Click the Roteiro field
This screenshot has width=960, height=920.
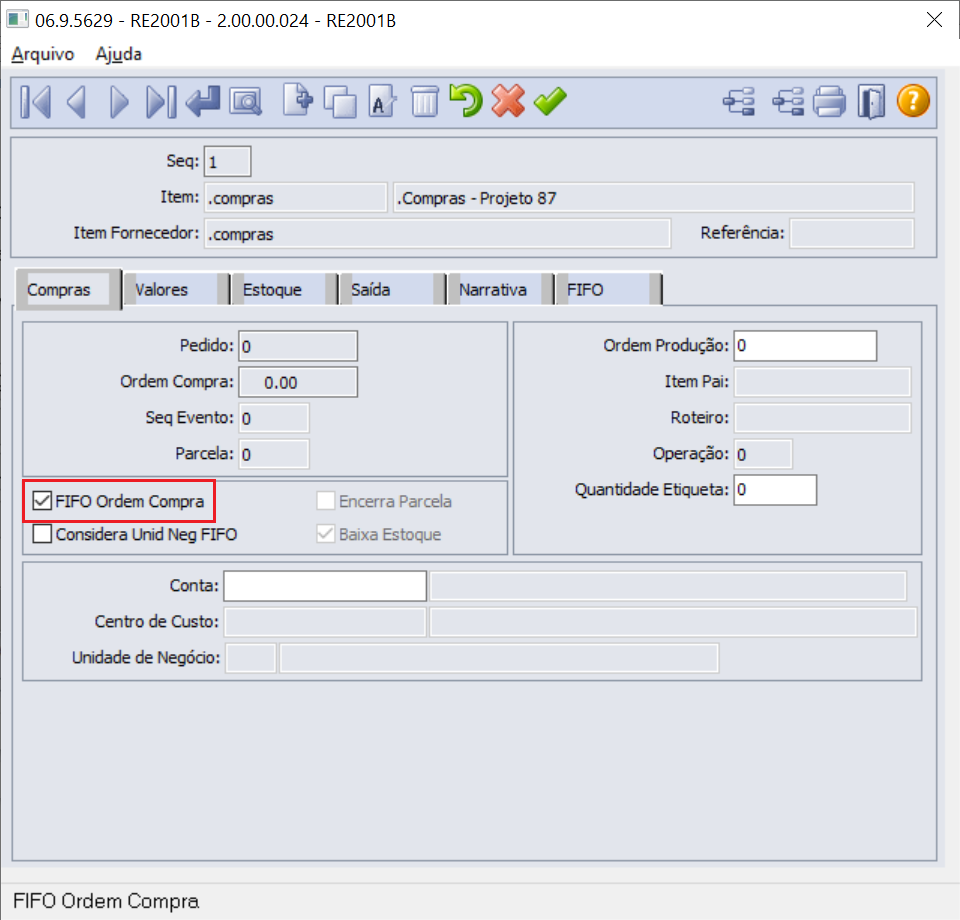[822, 418]
